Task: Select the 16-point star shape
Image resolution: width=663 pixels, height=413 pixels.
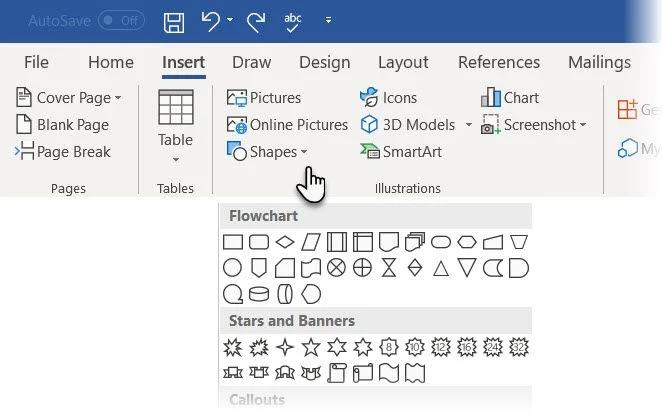Action: click(x=467, y=347)
